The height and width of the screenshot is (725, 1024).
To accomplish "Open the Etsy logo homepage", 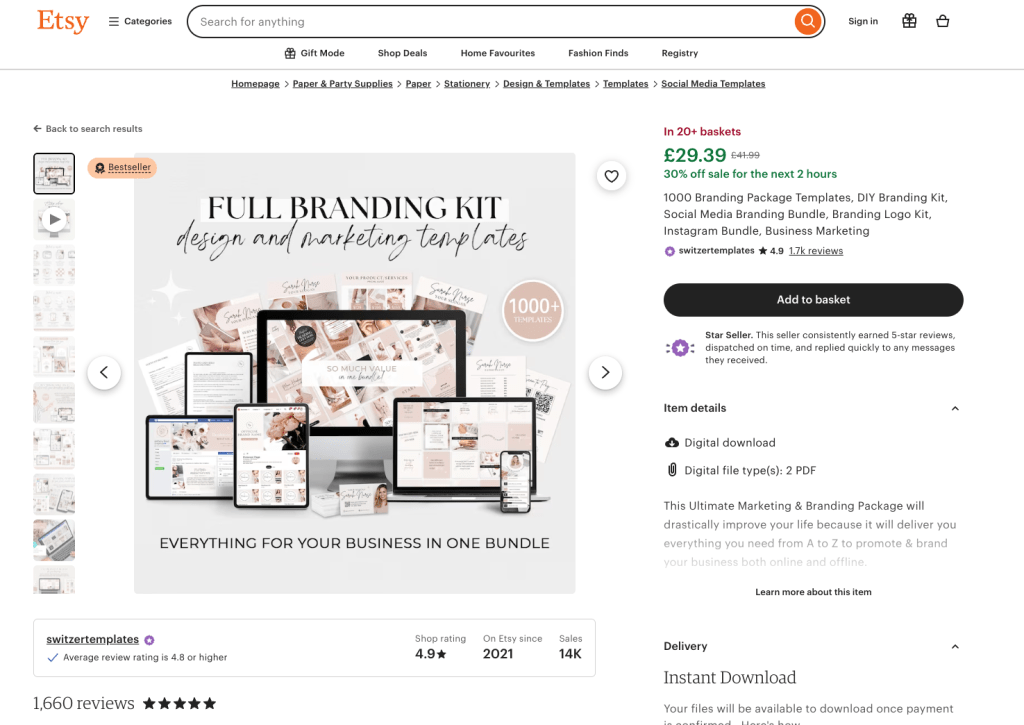I will point(63,21).
